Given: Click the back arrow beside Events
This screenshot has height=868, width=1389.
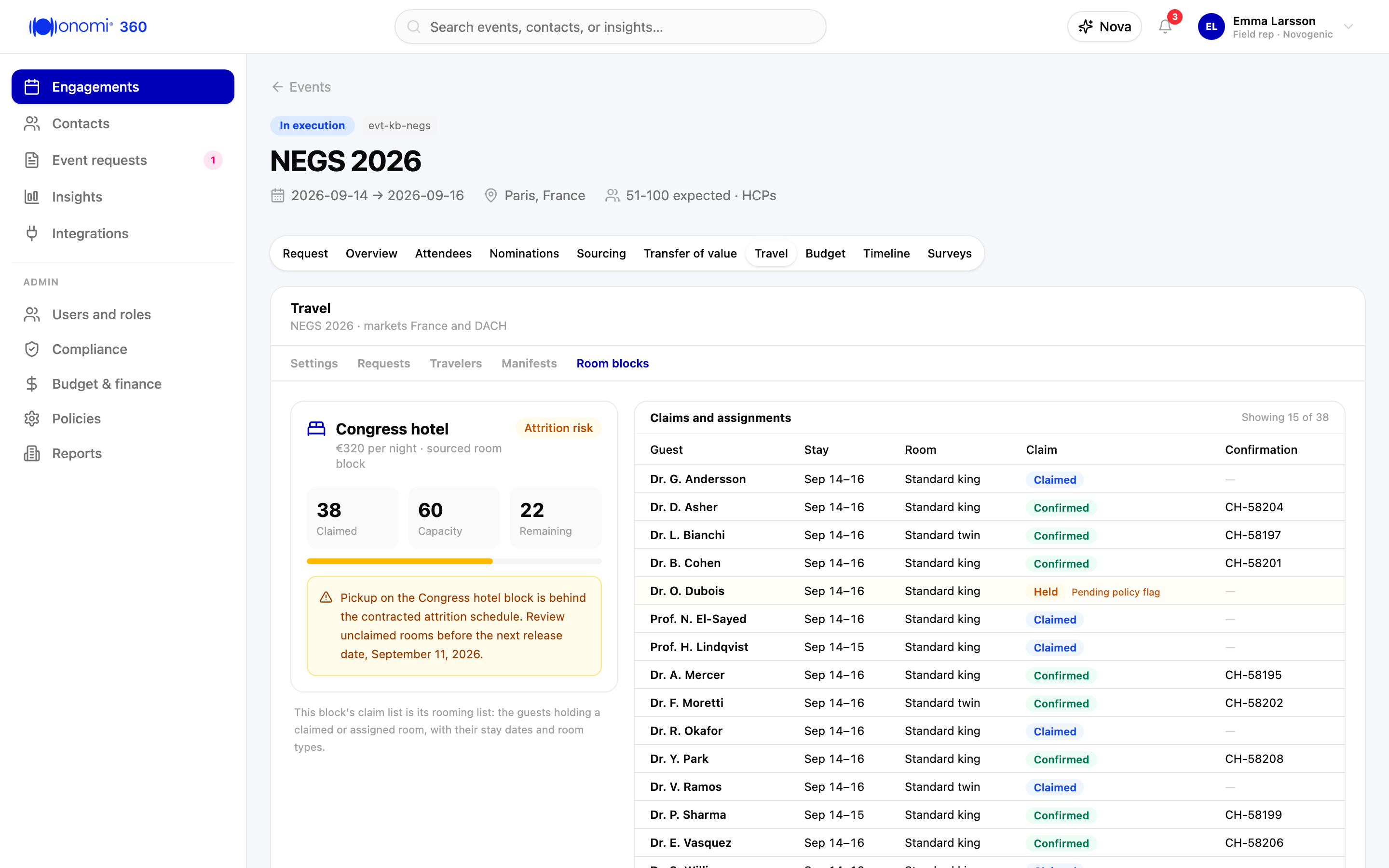Looking at the screenshot, I should (x=278, y=87).
